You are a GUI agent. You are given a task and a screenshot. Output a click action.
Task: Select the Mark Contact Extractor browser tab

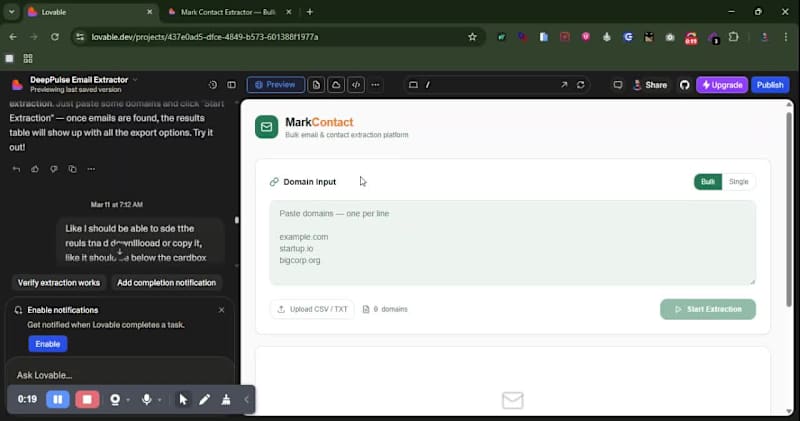tap(230, 12)
